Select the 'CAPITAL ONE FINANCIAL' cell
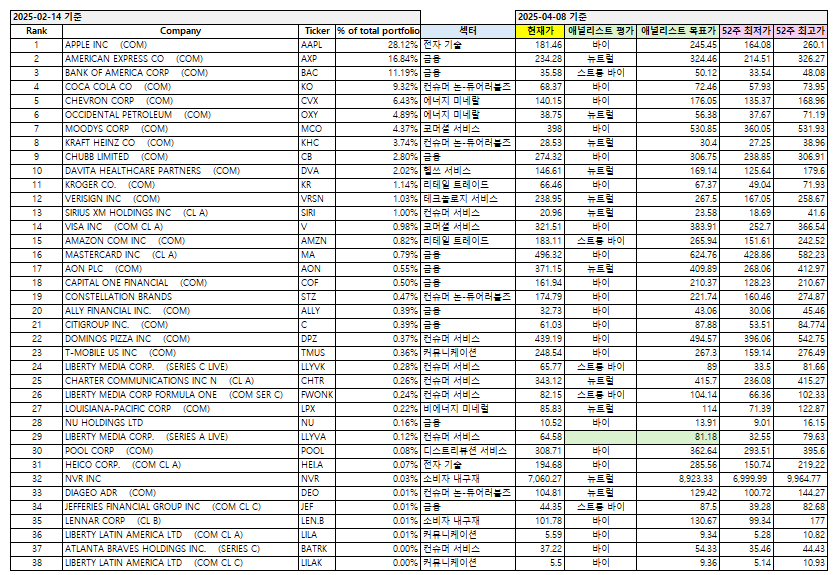837x575 pixels. [x=180, y=282]
